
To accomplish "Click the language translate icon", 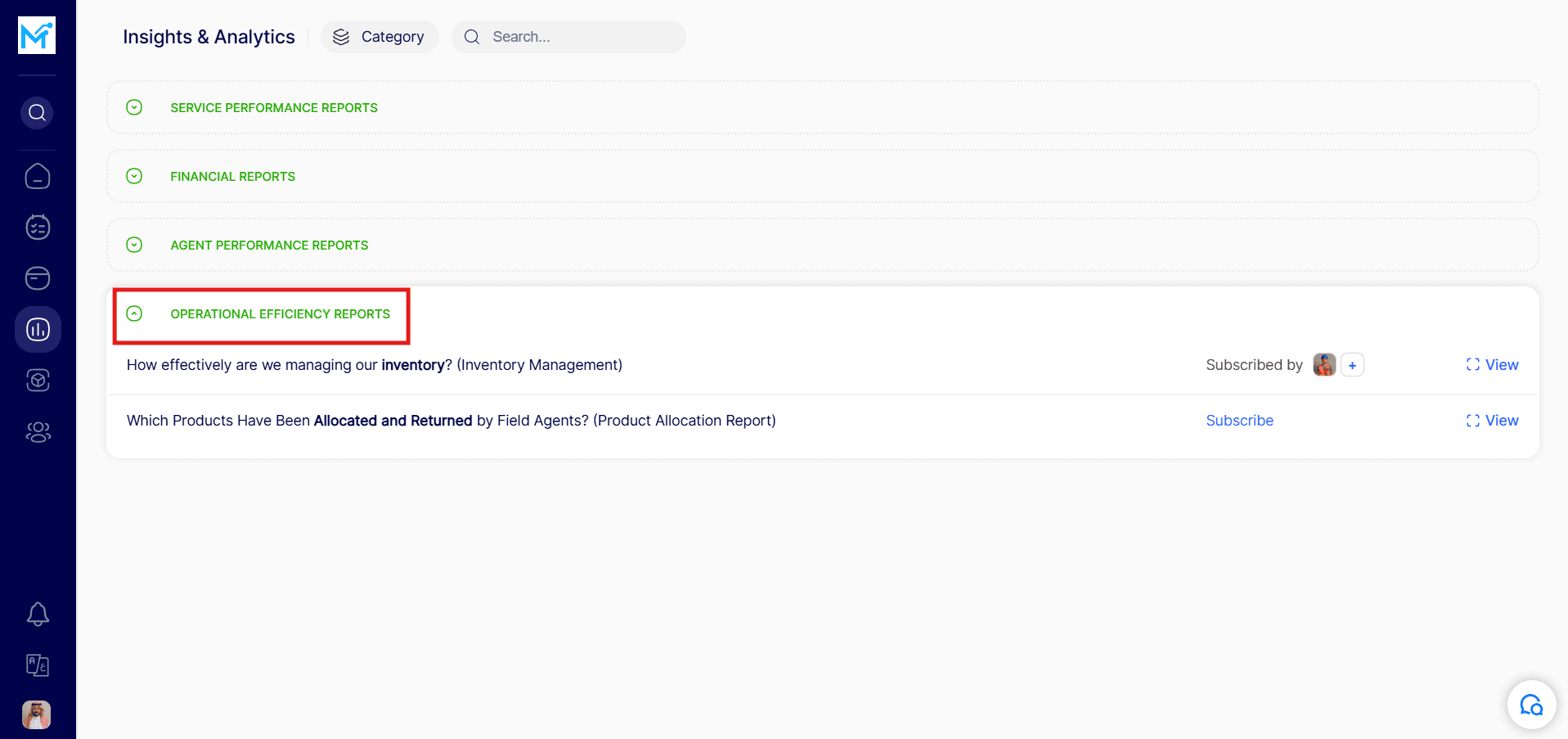I will point(38,665).
